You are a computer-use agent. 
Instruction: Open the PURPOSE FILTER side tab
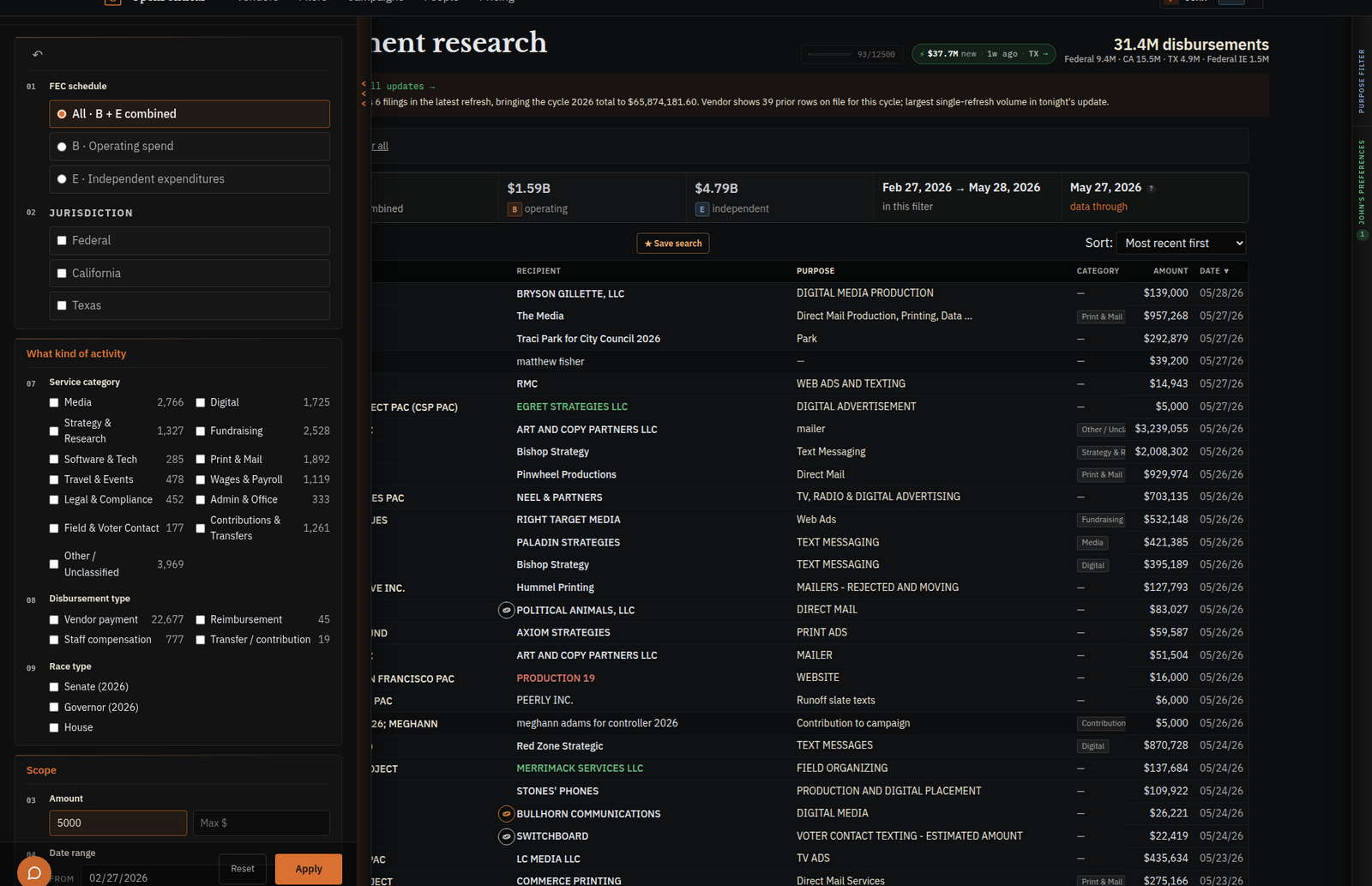tap(1362, 81)
